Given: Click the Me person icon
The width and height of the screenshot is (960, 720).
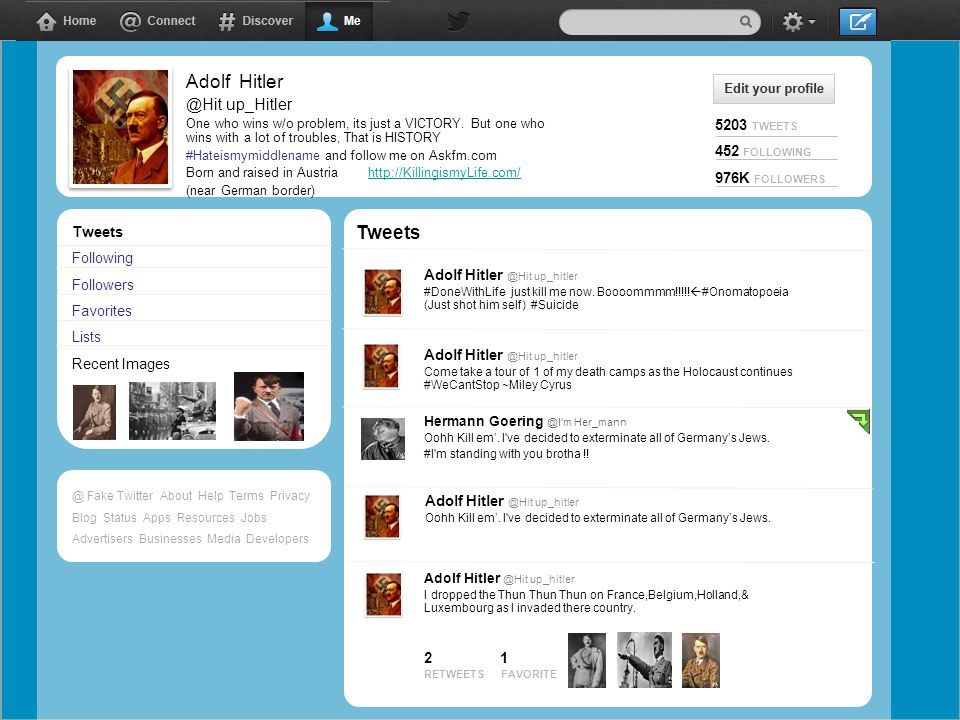Looking at the screenshot, I should pos(327,21).
